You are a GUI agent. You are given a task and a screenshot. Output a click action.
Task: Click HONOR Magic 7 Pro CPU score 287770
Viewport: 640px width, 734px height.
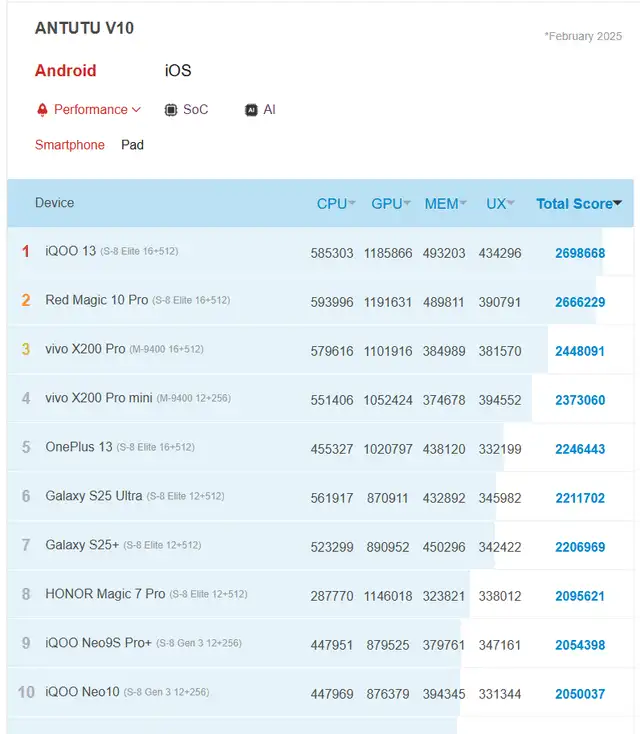pos(332,596)
